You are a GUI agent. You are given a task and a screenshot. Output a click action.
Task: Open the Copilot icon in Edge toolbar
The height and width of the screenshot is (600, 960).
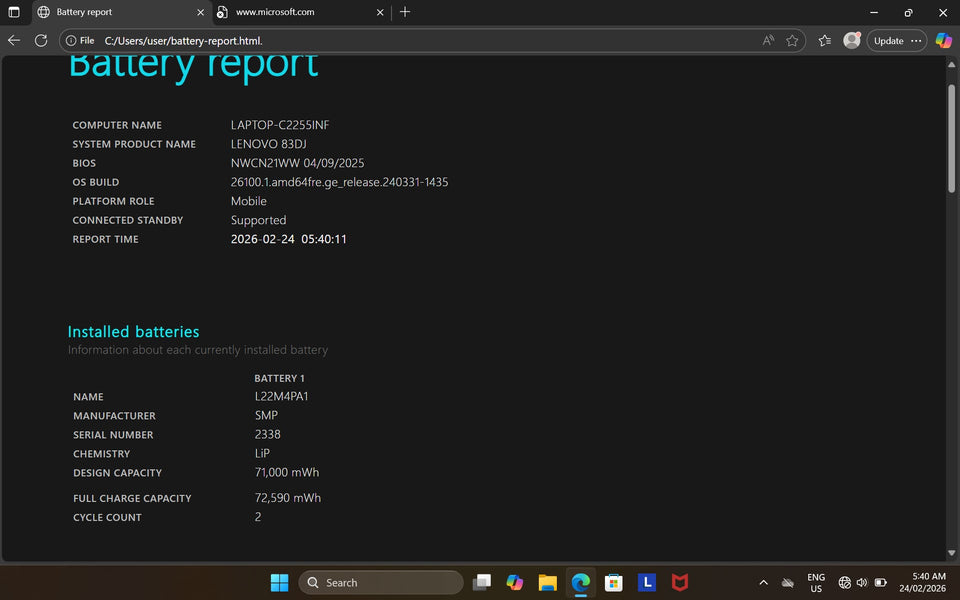pos(943,41)
